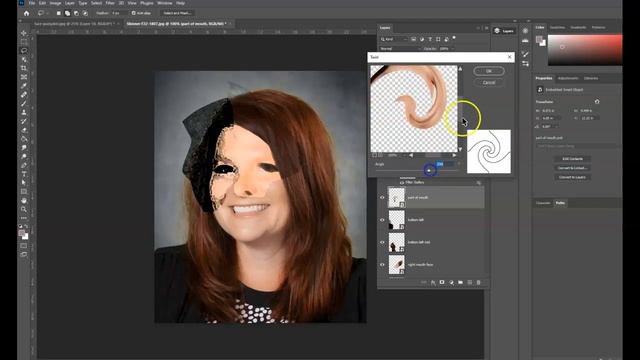Click reset transform icon in Properties panel

597,102
